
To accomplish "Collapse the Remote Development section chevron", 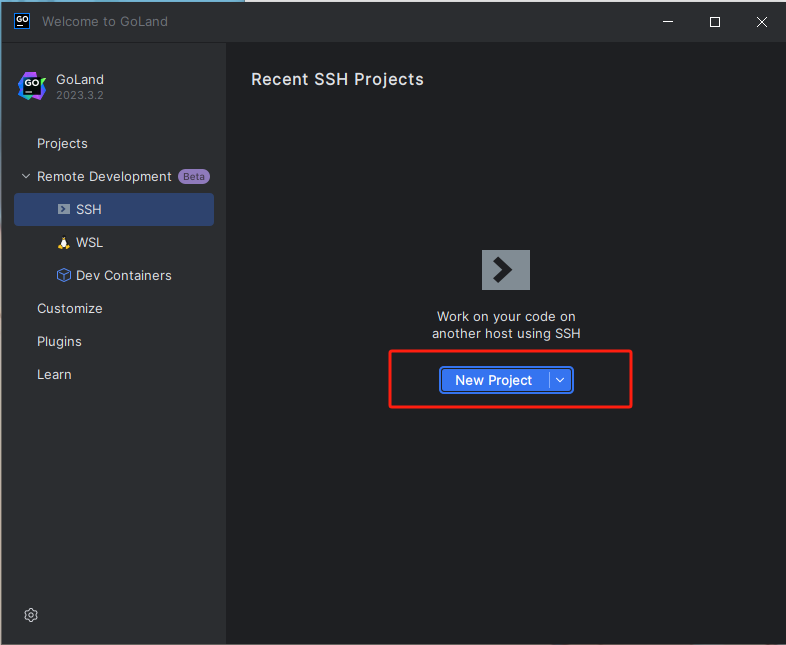I will (26, 177).
